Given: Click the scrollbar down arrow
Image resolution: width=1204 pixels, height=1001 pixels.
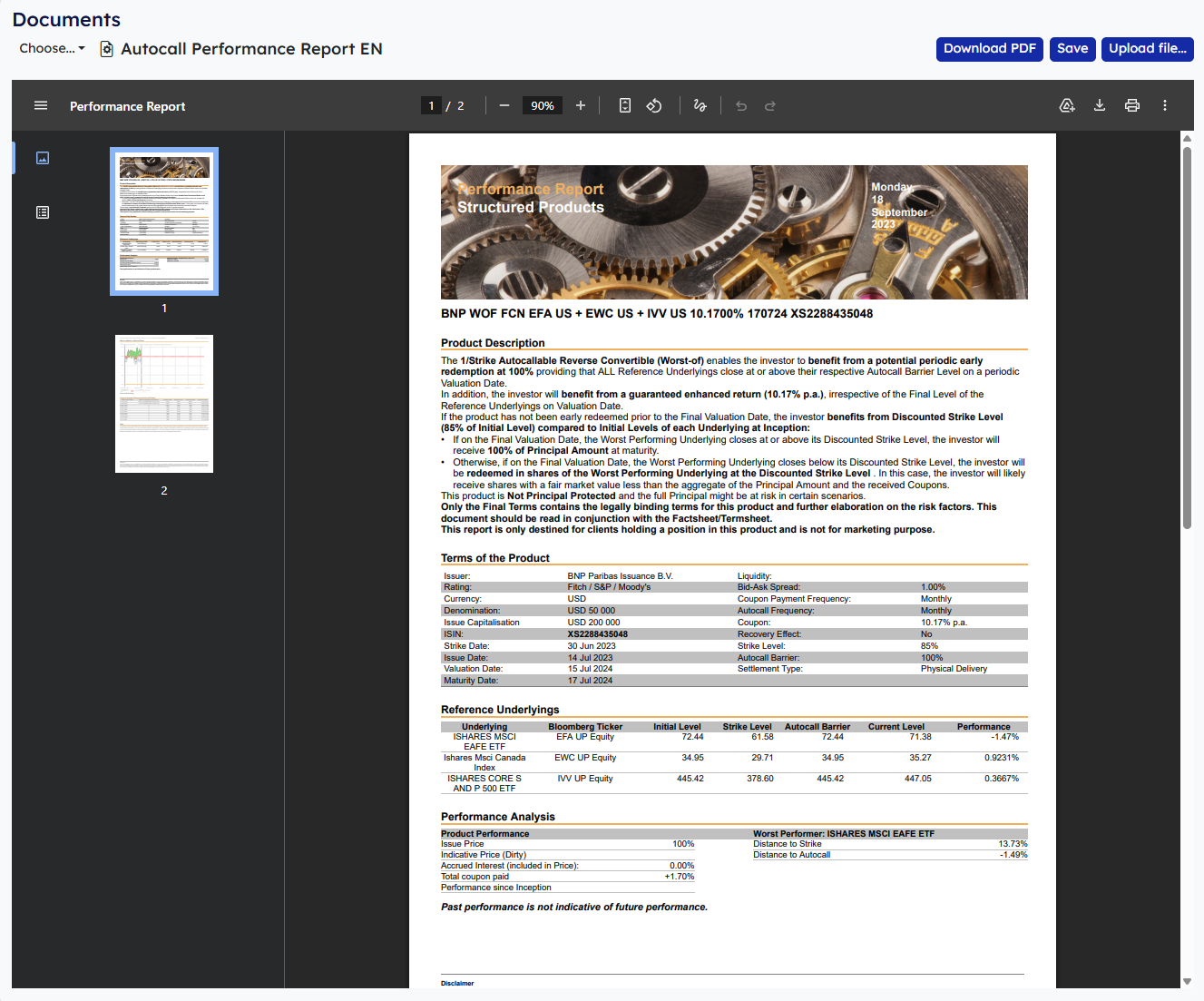Looking at the screenshot, I should 1187,982.
